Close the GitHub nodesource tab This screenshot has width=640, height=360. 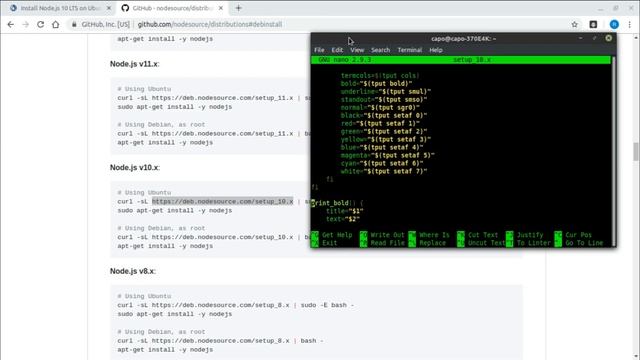click(x=221, y=8)
